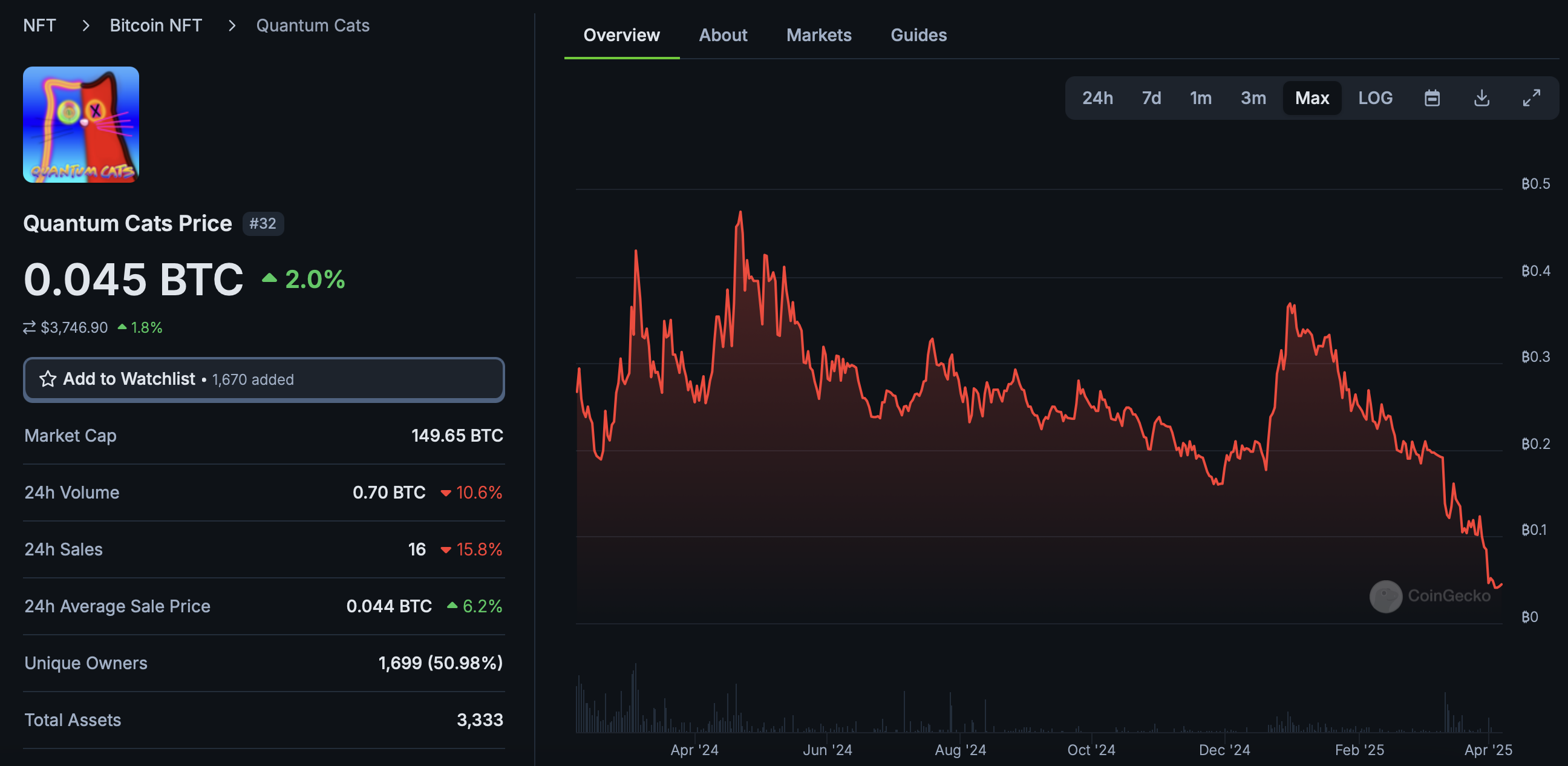Click the Quantum Cats collection image
Image resolution: width=1568 pixels, height=766 pixels.
tap(81, 124)
